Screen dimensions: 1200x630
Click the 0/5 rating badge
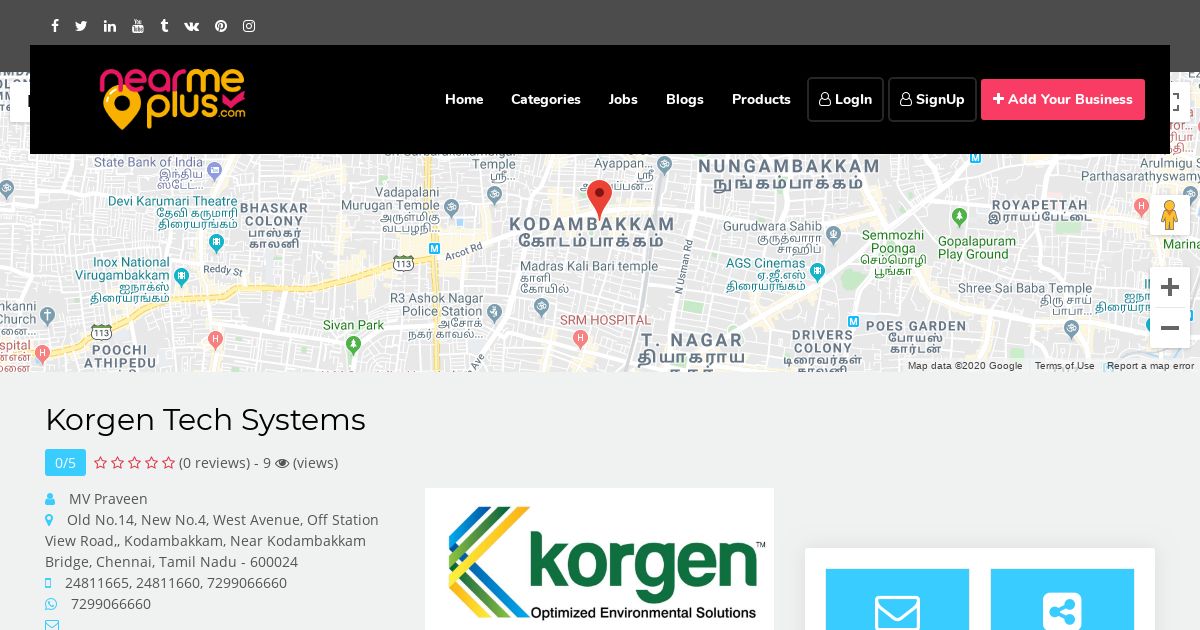(x=65, y=462)
